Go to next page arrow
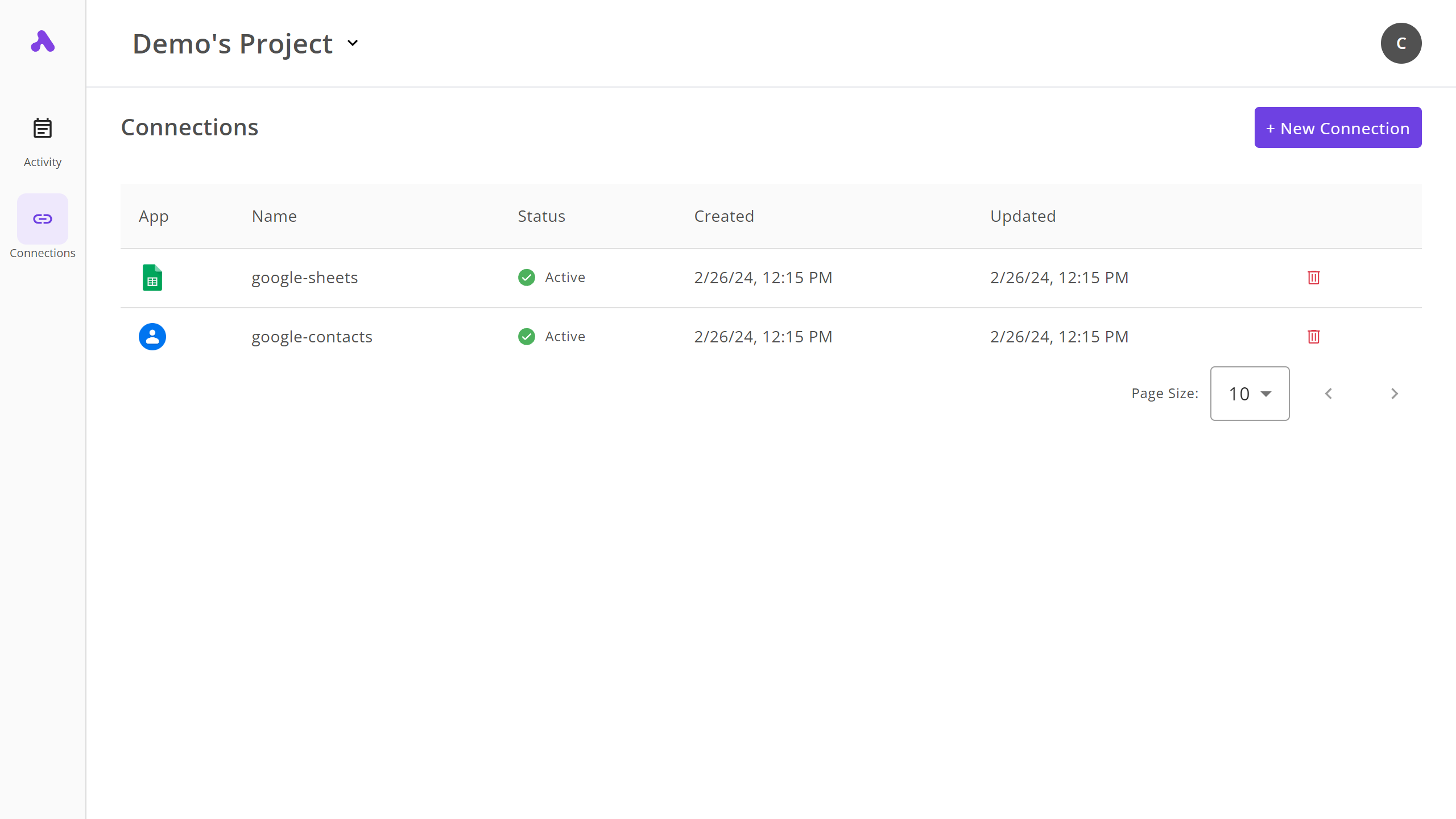The width and height of the screenshot is (1456, 819). point(1394,394)
